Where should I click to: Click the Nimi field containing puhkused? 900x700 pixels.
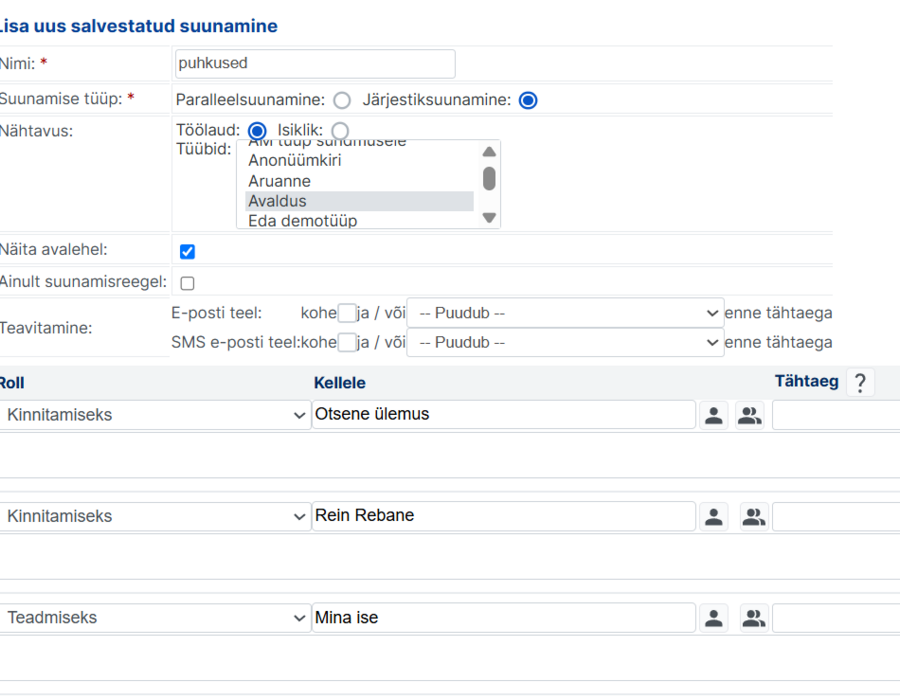(315, 64)
